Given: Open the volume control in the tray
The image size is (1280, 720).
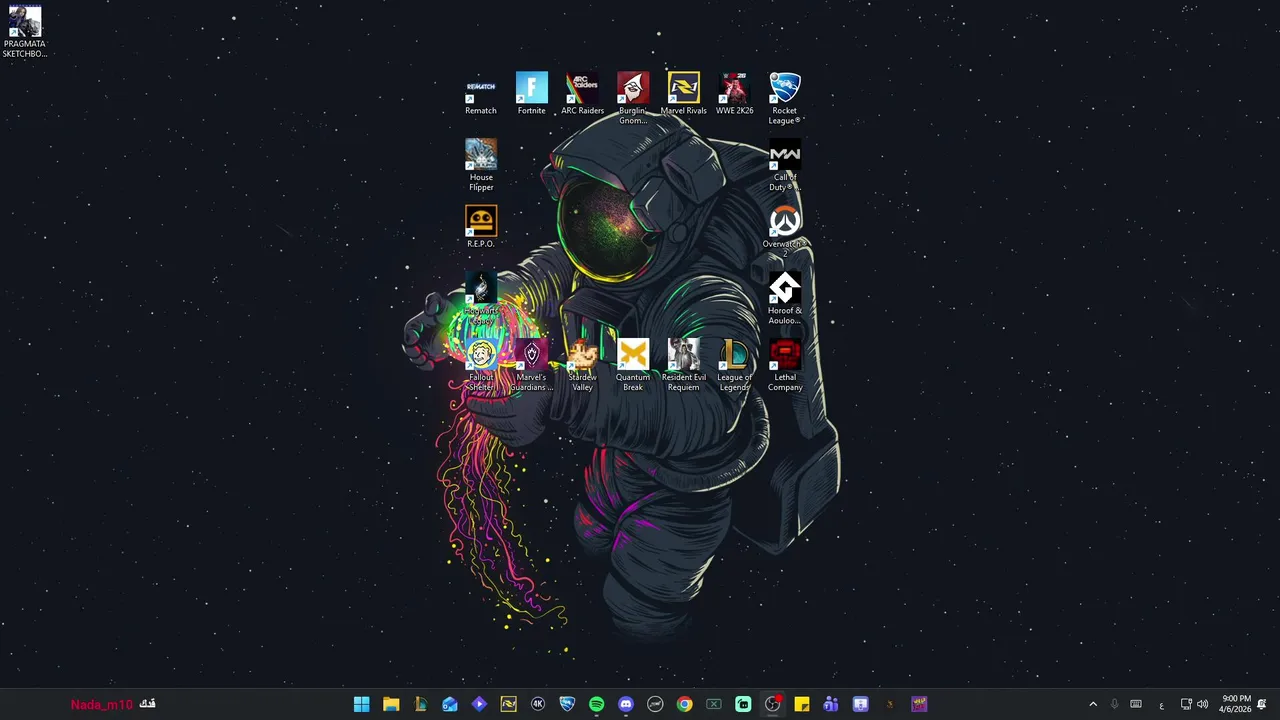Looking at the screenshot, I should (1202, 704).
